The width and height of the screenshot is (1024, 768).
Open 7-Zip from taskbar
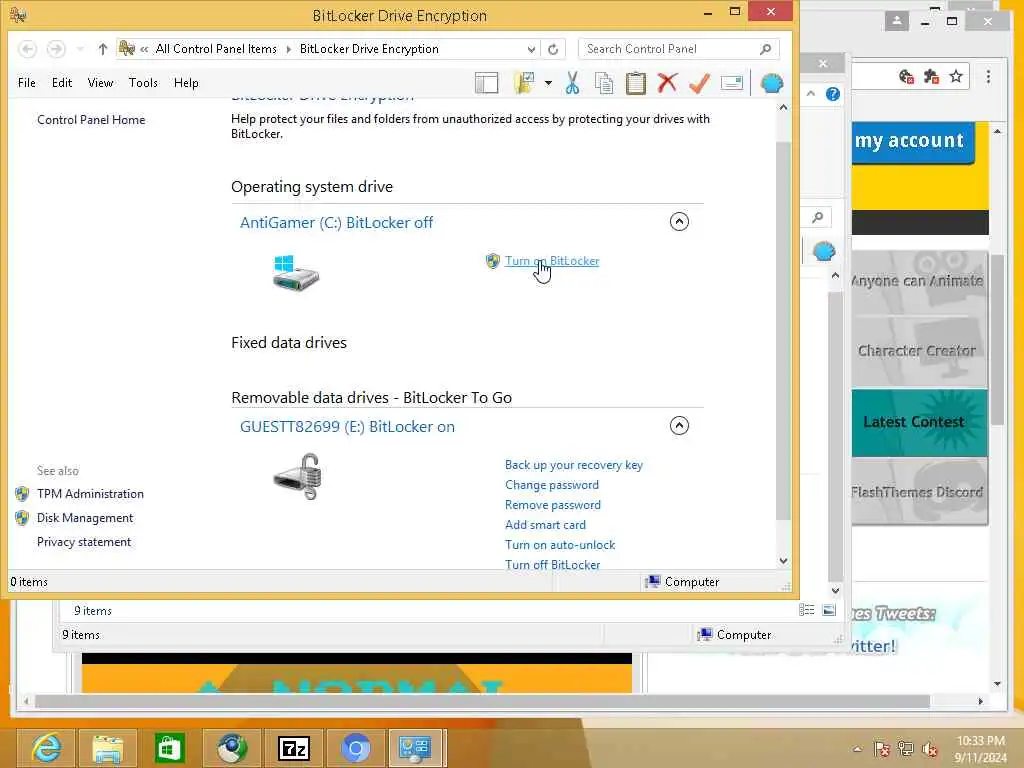click(x=293, y=748)
